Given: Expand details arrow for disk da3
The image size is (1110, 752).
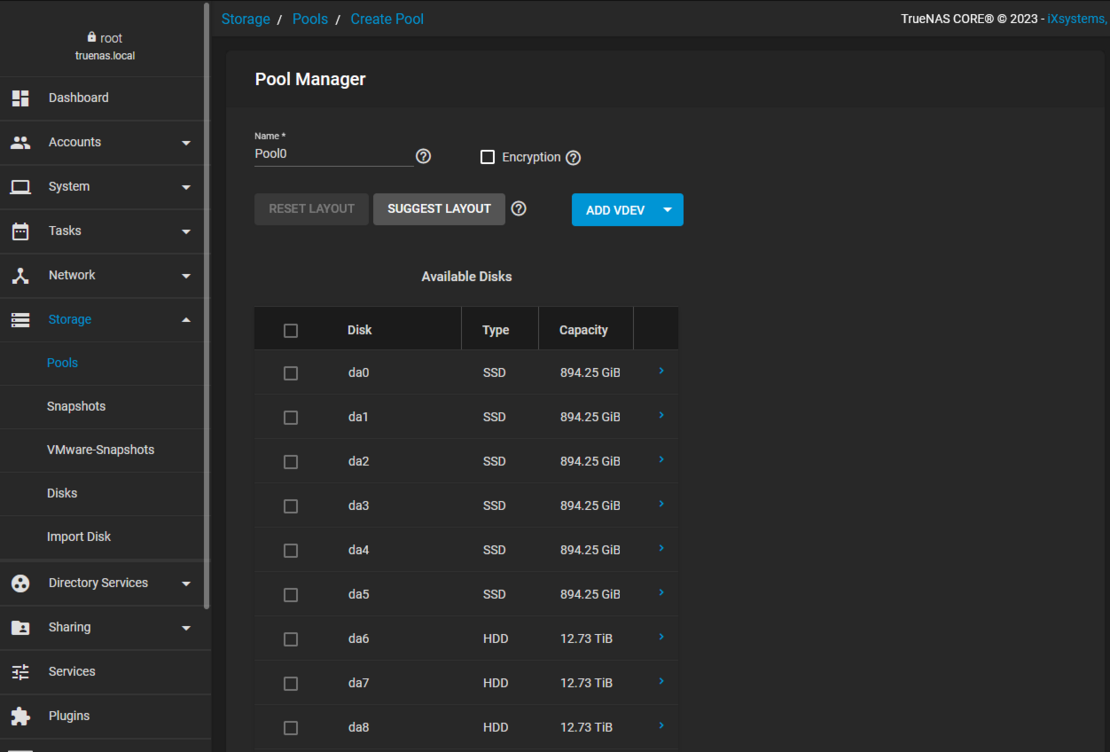Looking at the screenshot, I should pyautogui.click(x=661, y=504).
